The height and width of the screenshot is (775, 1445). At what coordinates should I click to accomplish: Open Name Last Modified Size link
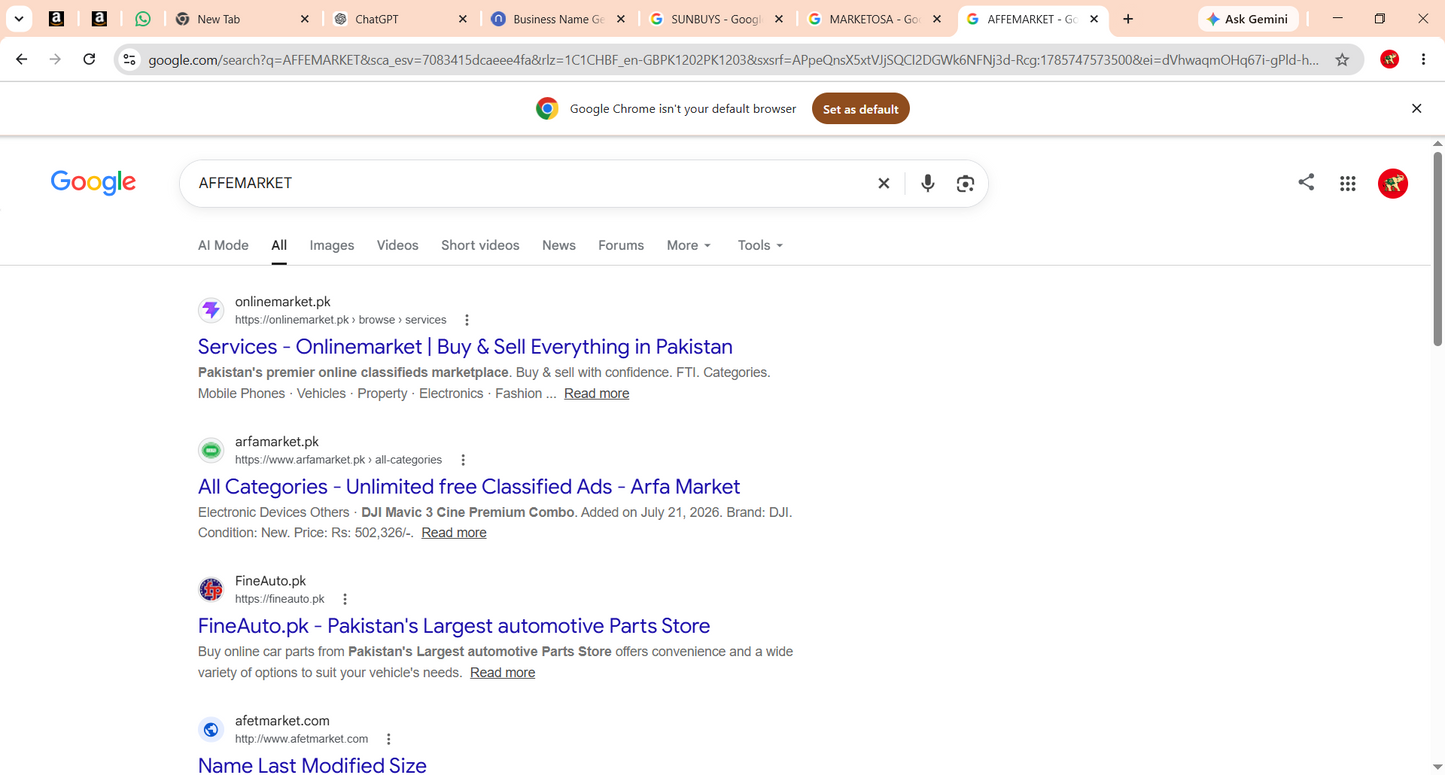(x=312, y=765)
